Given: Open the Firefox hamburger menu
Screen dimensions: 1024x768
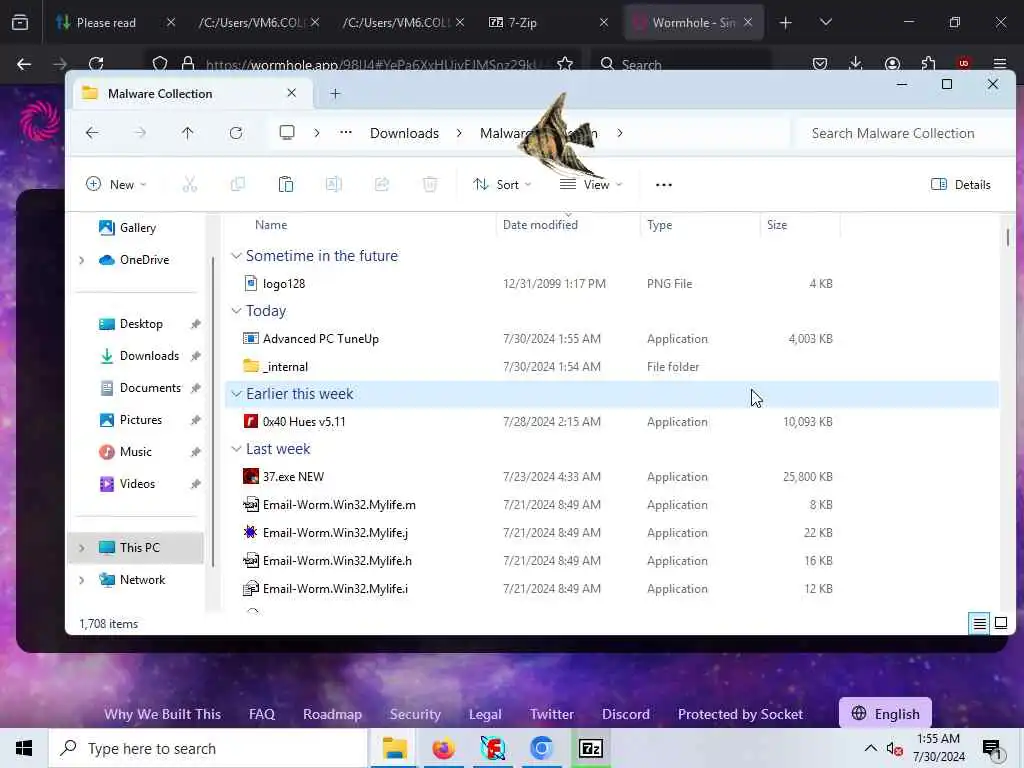Looking at the screenshot, I should (x=1000, y=64).
